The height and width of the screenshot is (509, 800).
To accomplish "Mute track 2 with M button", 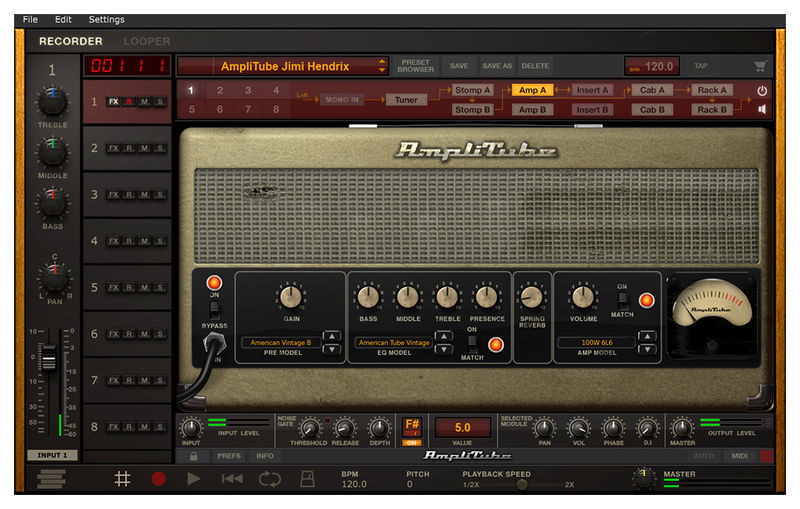I will [145, 148].
